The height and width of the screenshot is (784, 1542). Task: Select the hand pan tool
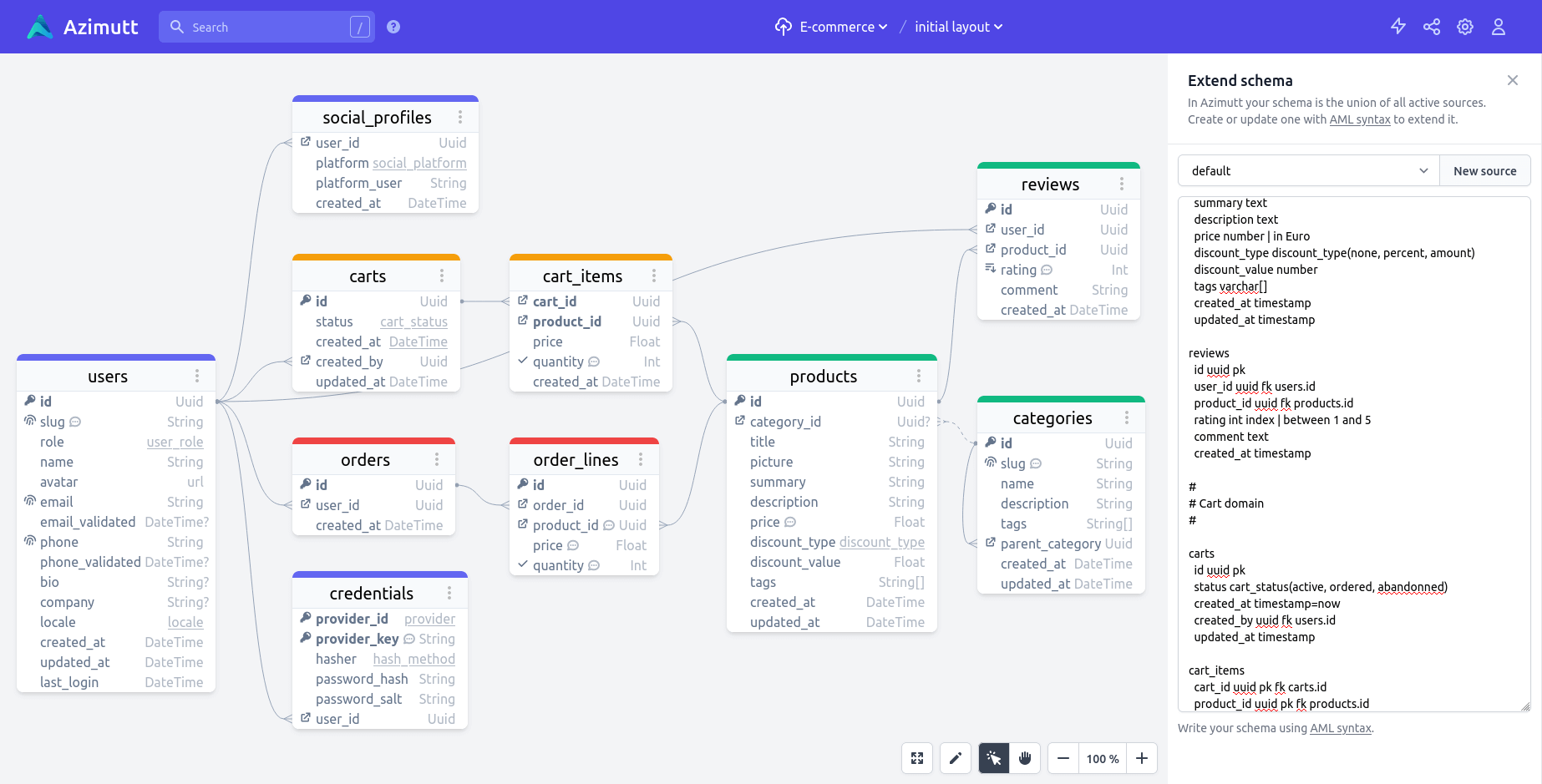[x=1026, y=758]
